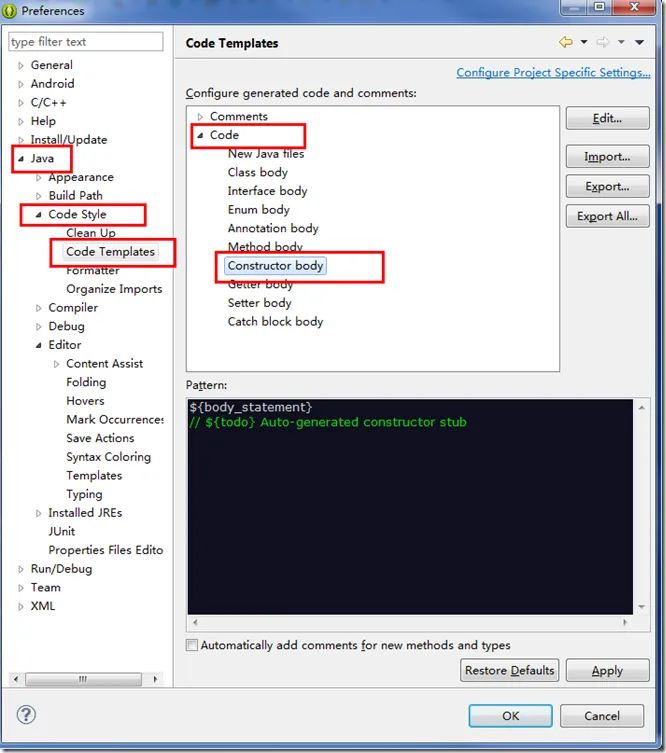Enable automatically add comments checkbox
The height and width of the screenshot is (753, 666).
(x=192, y=645)
